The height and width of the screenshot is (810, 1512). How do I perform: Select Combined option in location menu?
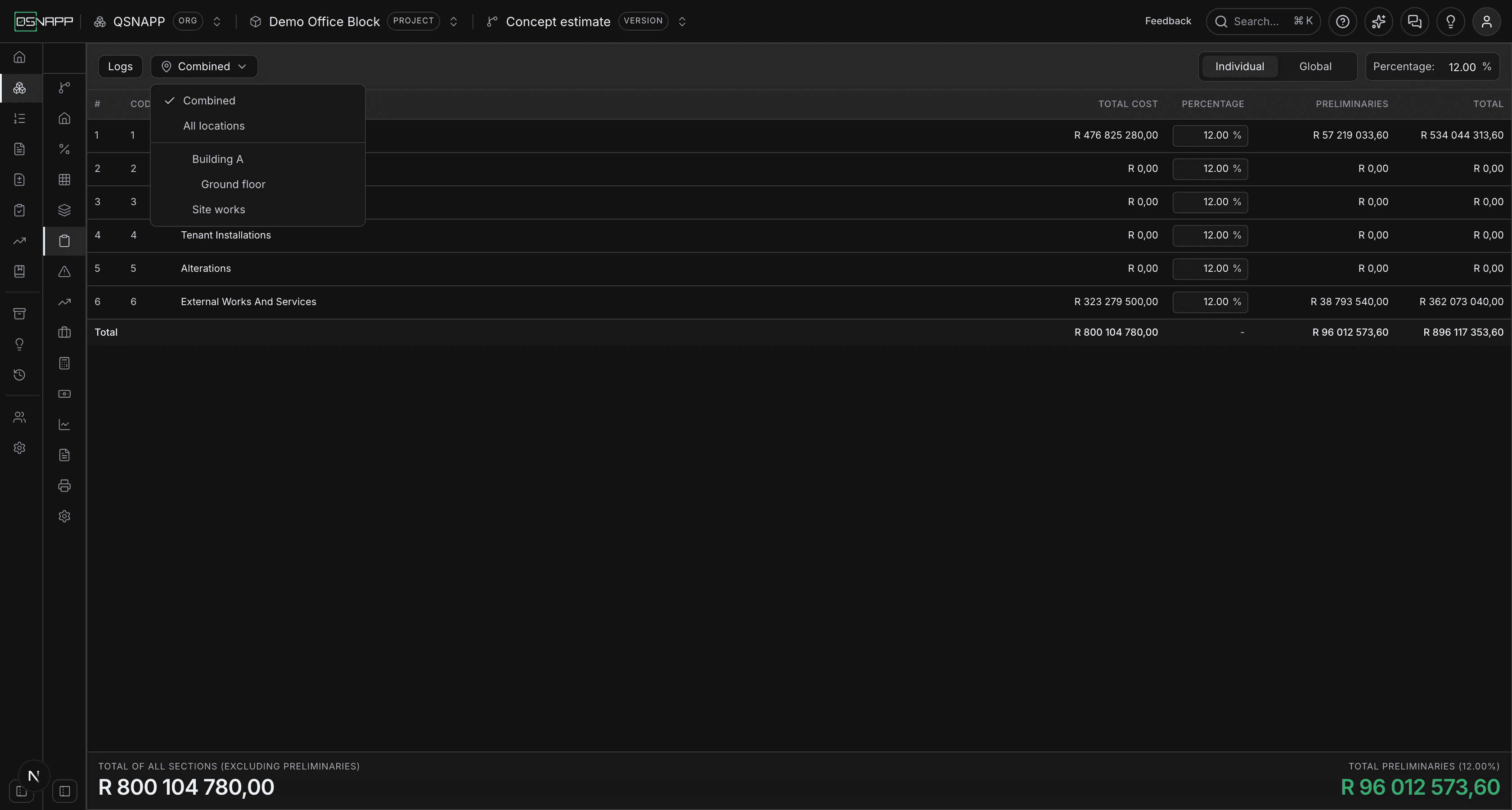pyautogui.click(x=258, y=100)
